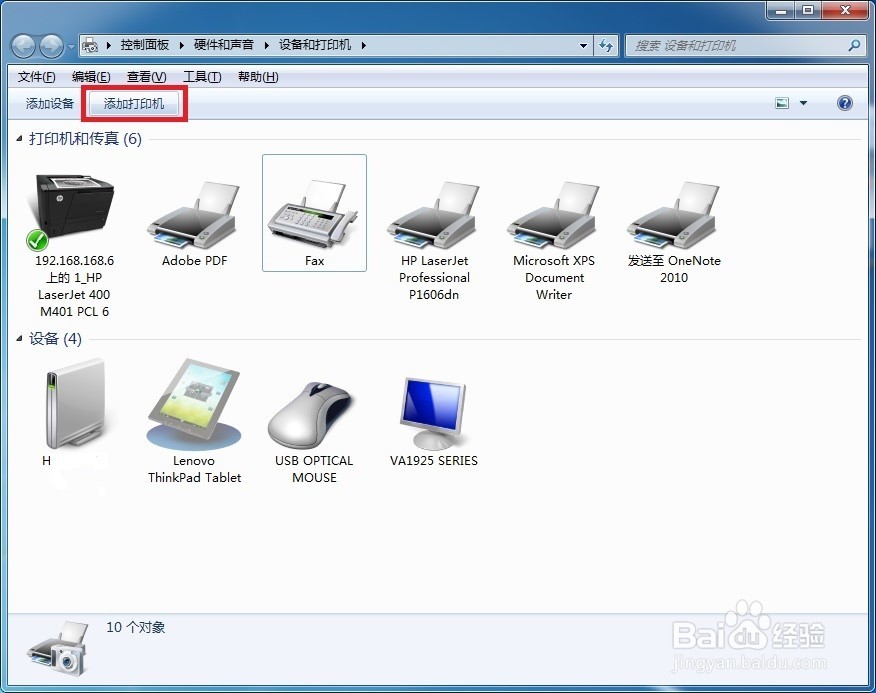Open the address bar history dropdown
Image resolution: width=876 pixels, height=693 pixels.
click(x=583, y=45)
